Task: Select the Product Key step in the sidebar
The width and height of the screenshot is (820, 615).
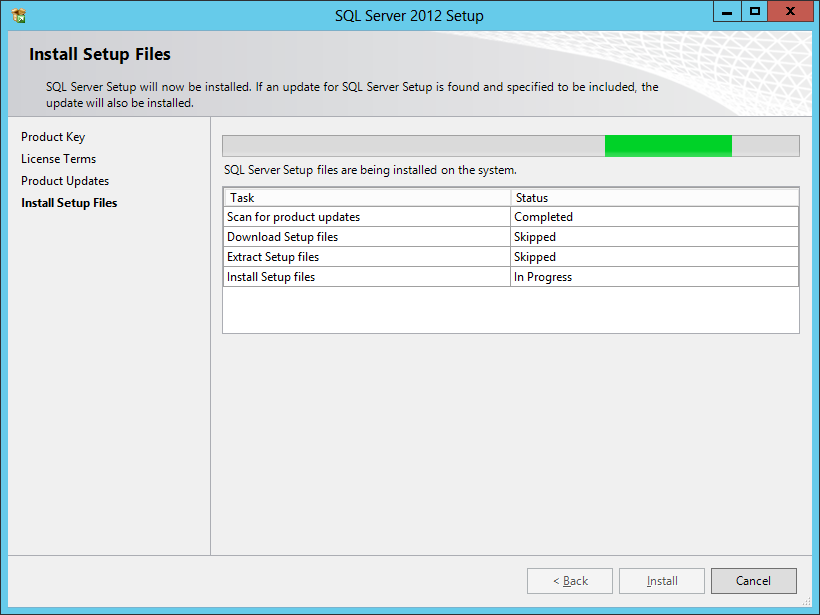Action: point(53,137)
